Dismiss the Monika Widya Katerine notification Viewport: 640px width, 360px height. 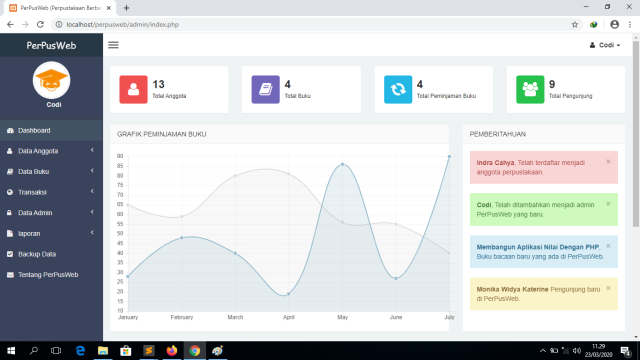pyautogui.click(x=608, y=288)
